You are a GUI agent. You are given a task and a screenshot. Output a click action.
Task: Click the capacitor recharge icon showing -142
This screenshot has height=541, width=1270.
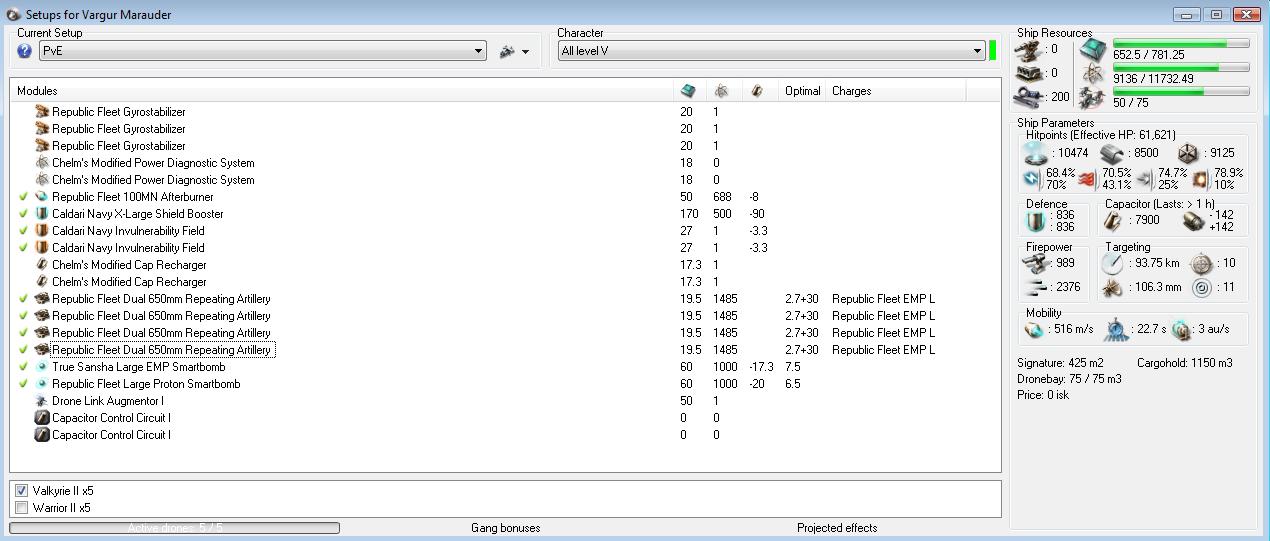tap(1192, 221)
